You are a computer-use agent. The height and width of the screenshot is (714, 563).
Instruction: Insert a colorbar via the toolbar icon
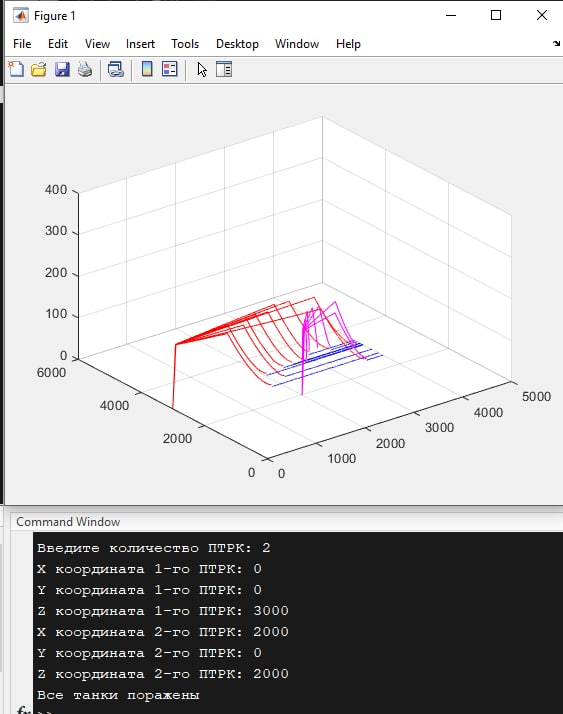click(x=147, y=69)
